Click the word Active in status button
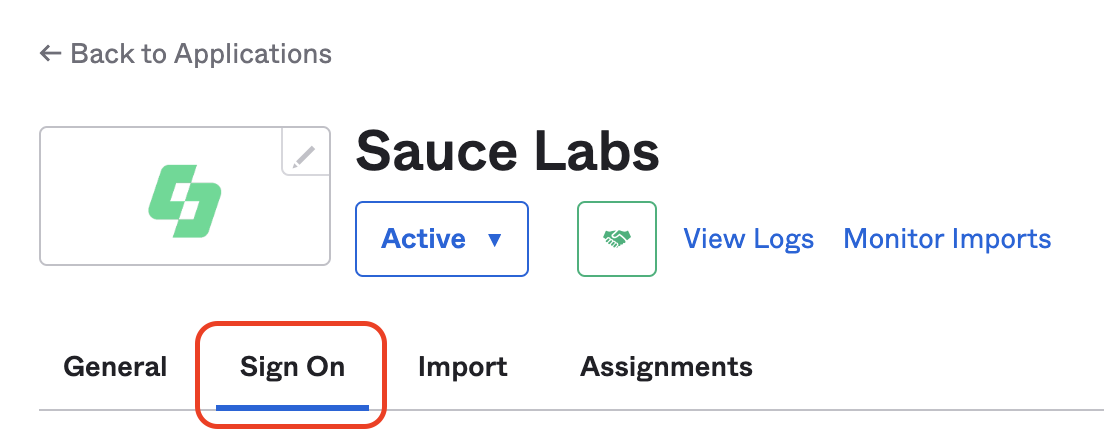This screenshot has height=448, width=1104. pos(424,239)
